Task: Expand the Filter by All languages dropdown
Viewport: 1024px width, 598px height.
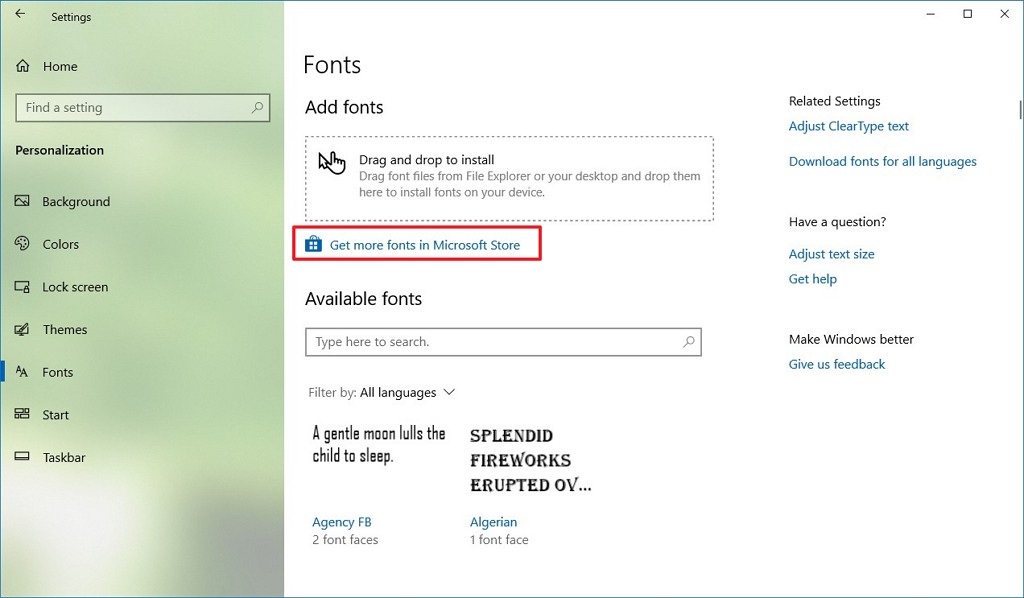Action: coord(381,392)
